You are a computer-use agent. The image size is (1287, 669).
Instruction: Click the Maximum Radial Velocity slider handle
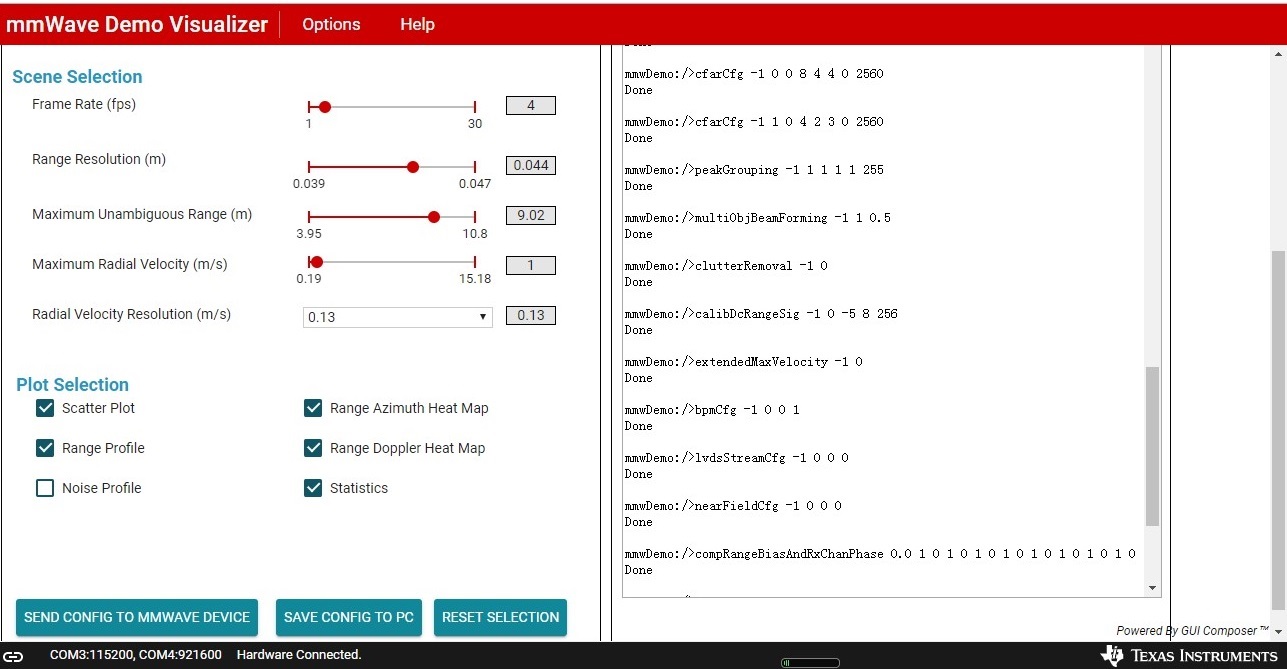[x=316, y=261]
